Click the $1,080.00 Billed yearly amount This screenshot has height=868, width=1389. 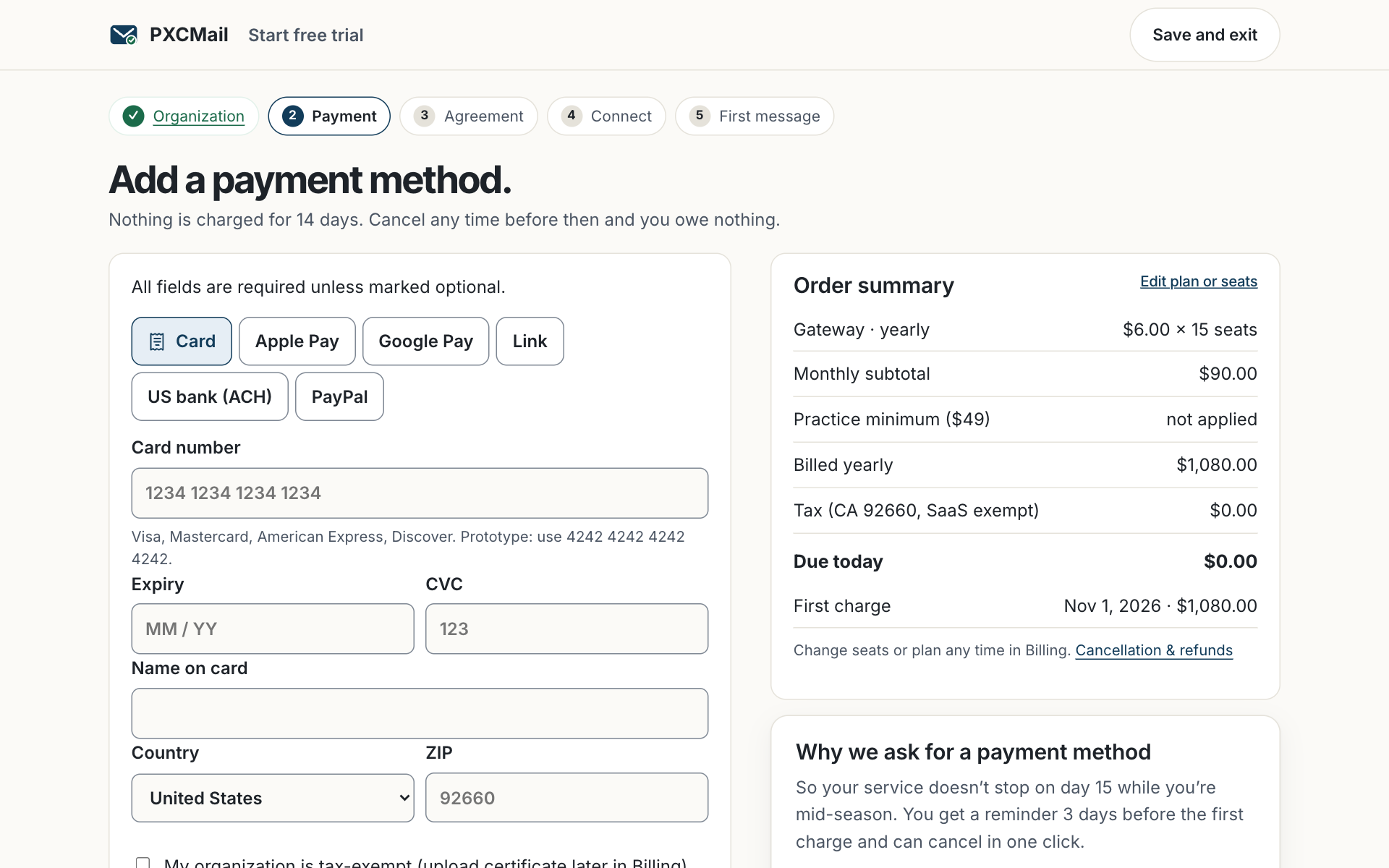click(1217, 465)
